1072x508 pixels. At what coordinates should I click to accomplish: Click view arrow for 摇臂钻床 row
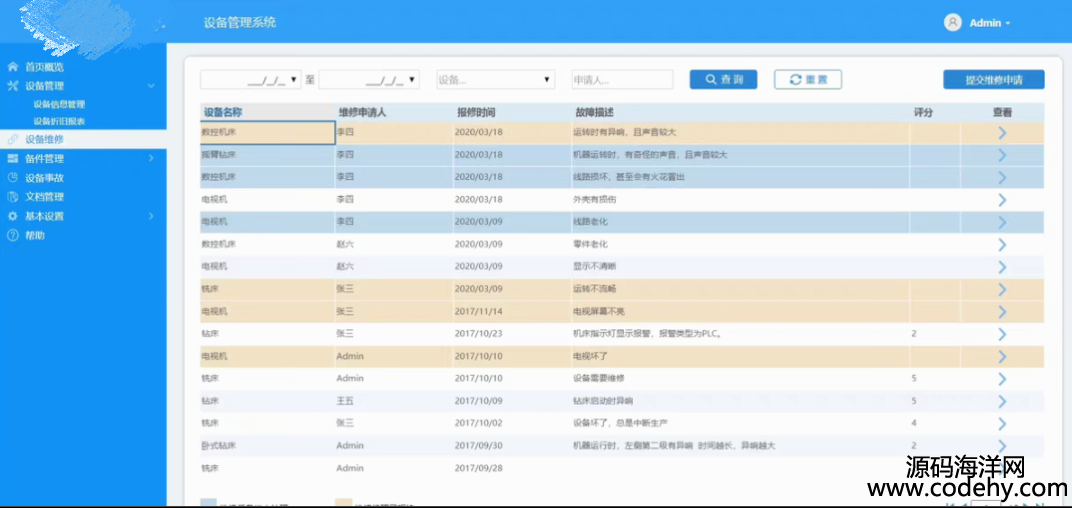coord(1002,155)
